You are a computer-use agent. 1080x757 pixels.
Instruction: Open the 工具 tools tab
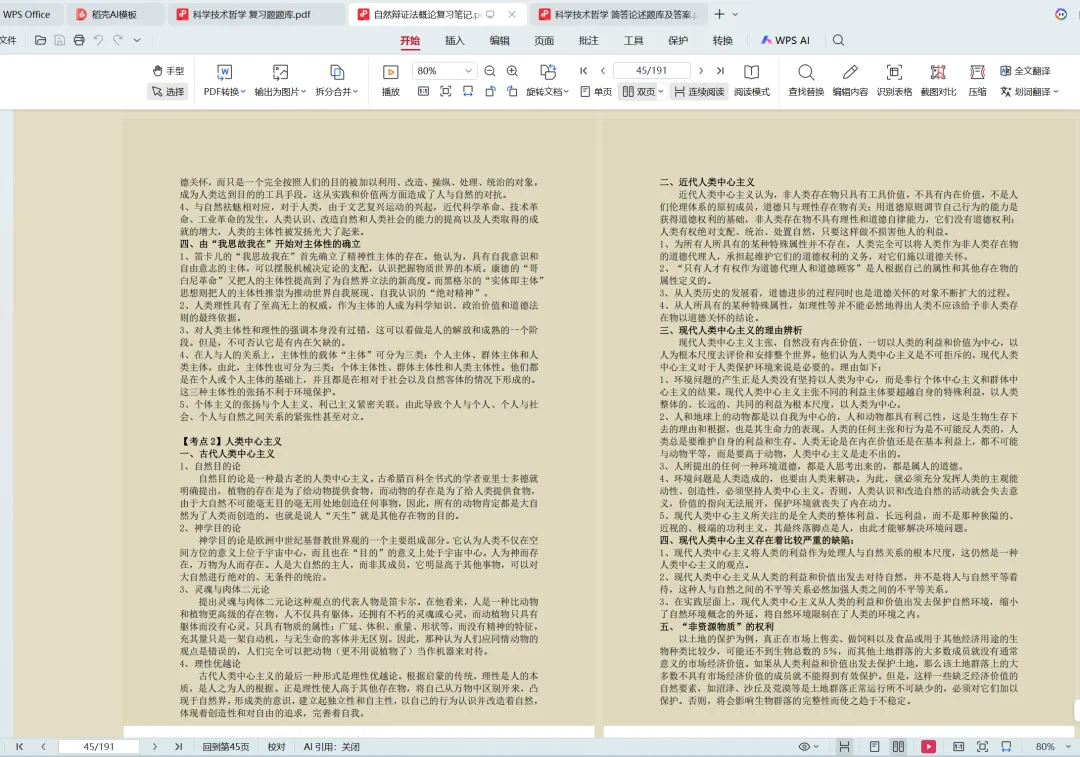pyautogui.click(x=634, y=41)
